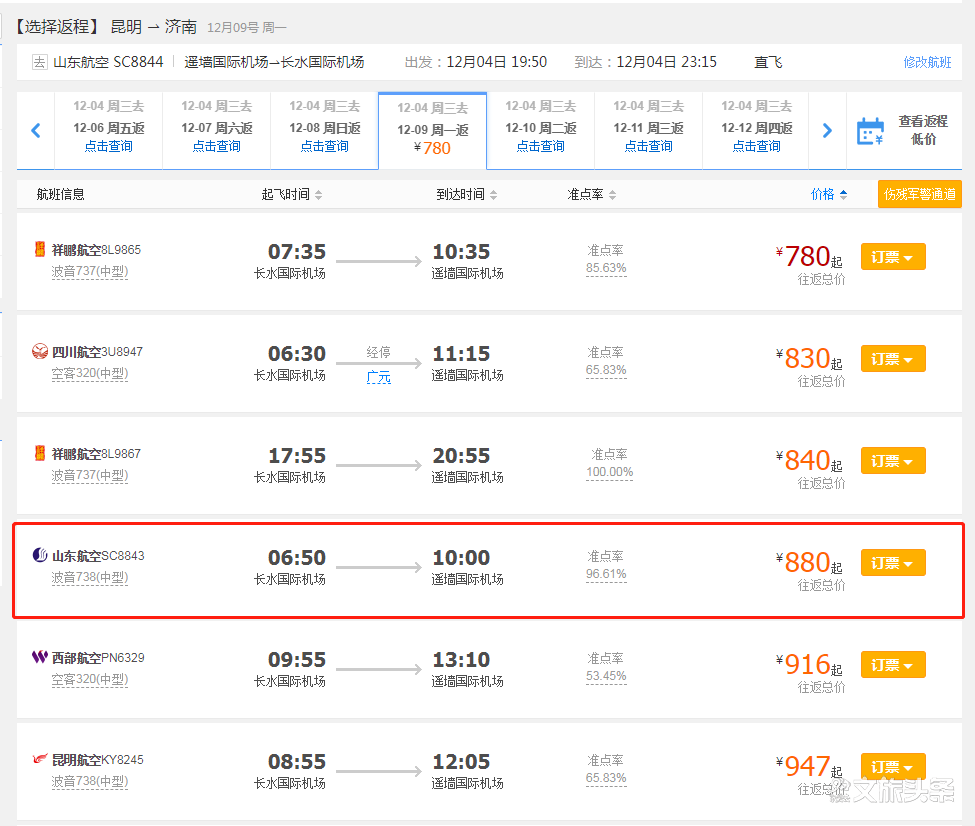This screenshot has width=975, height=826.
Task: Click the ¥830 round-trip price
Action: 809,358
